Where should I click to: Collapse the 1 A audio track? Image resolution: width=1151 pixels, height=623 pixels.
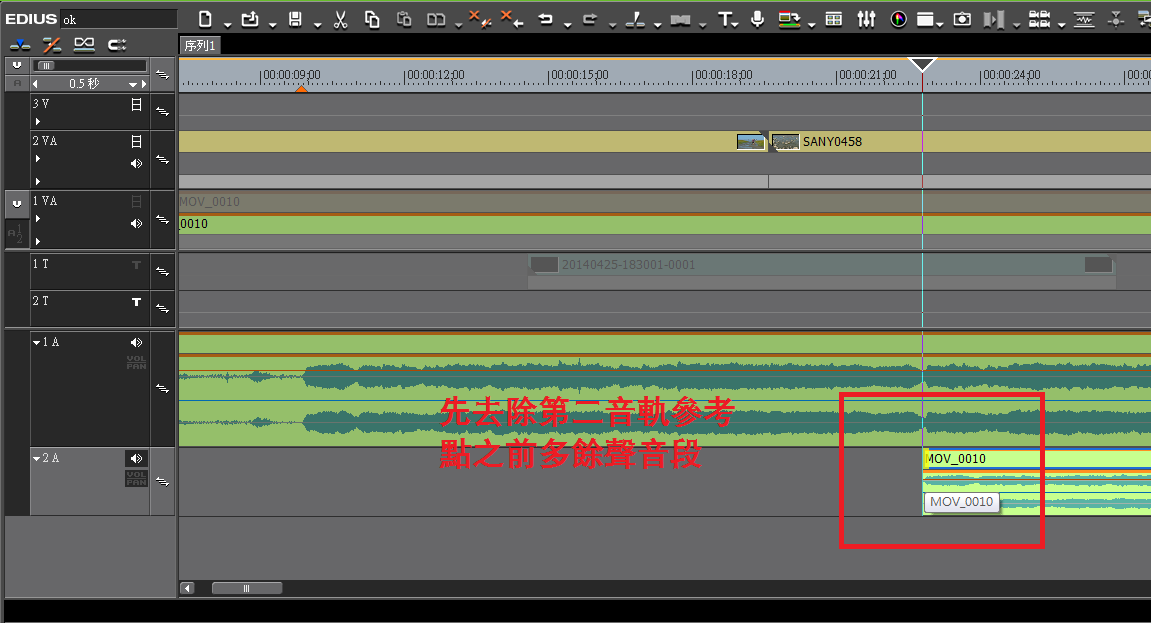(37, 343)
